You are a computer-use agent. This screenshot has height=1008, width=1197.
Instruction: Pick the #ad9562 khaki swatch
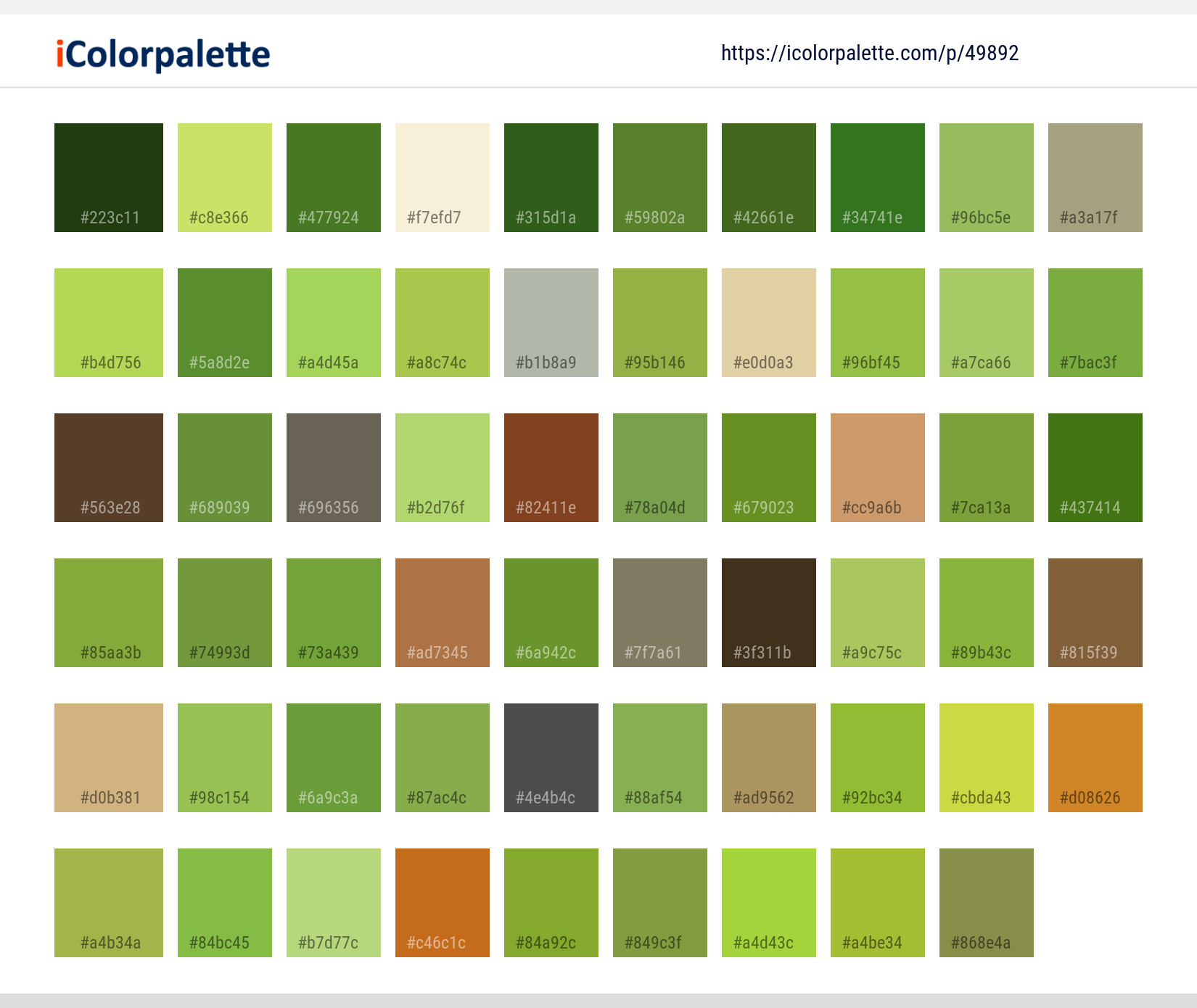769,758
